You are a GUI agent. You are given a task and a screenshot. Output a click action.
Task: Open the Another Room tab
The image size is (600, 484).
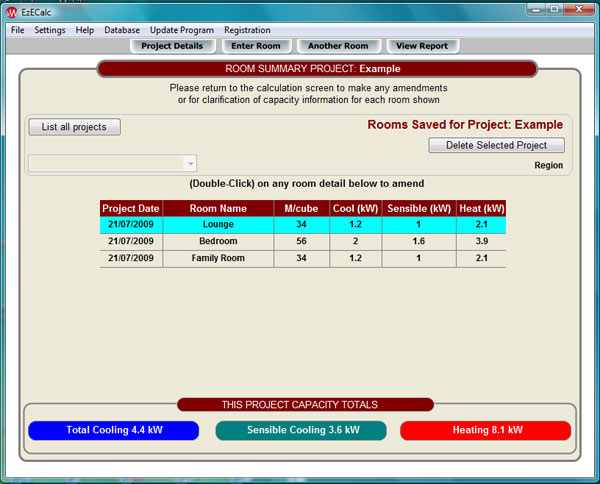[338, 46]
